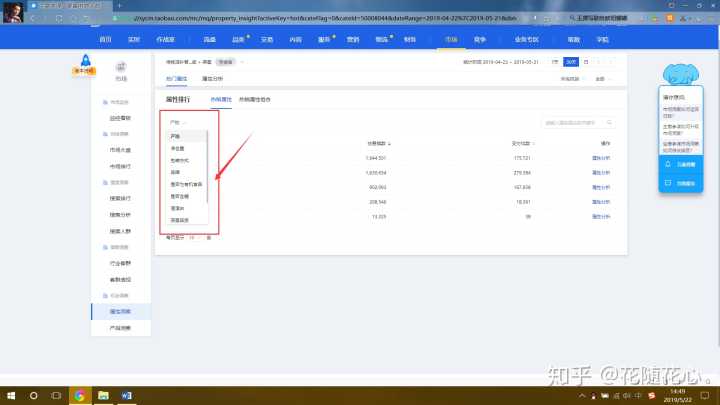Go back with the browser back arrow
This screenshot has height=405, width=720.
click(33, 18)
